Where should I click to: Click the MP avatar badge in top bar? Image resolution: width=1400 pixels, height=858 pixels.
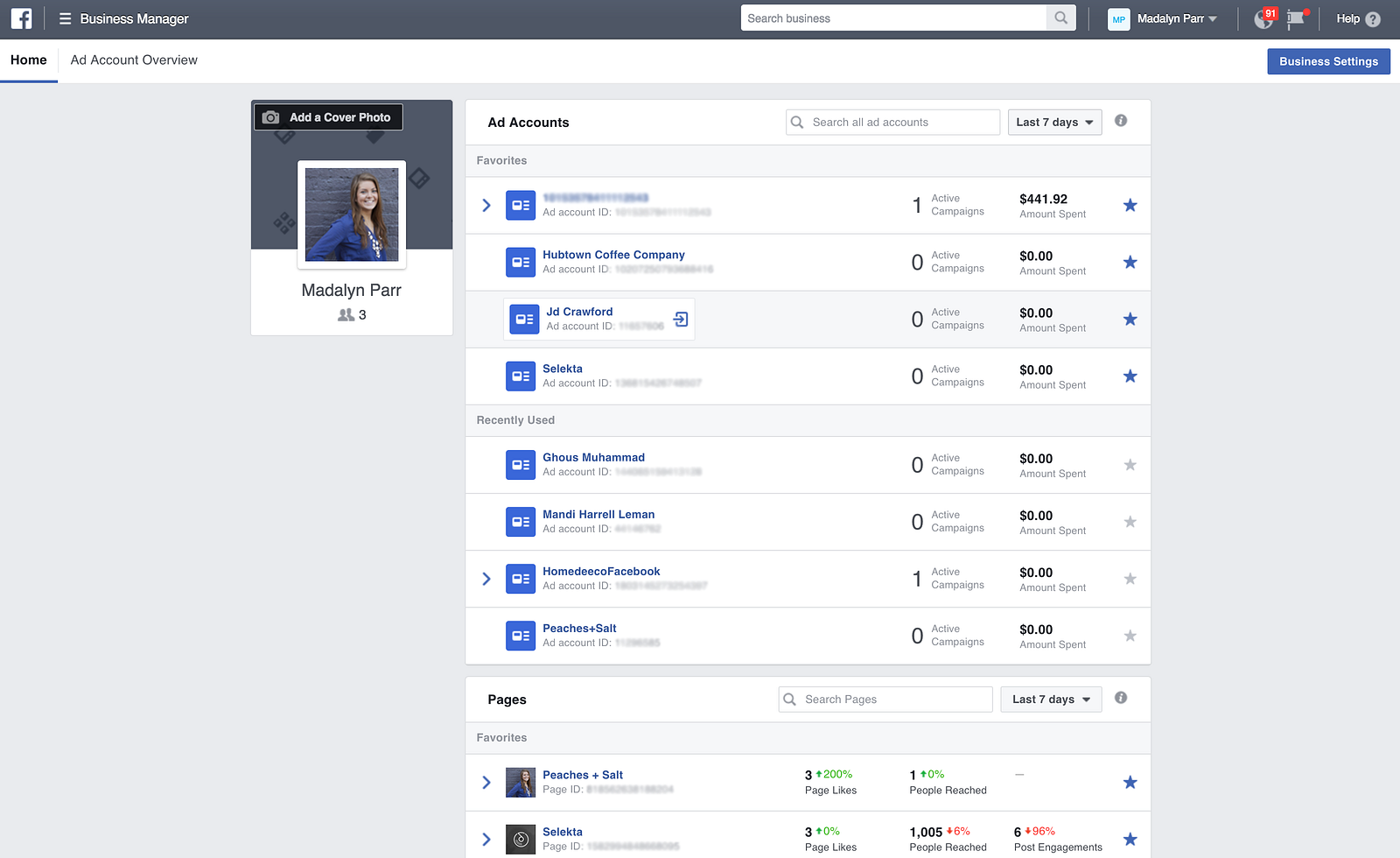click(1118, 19)
